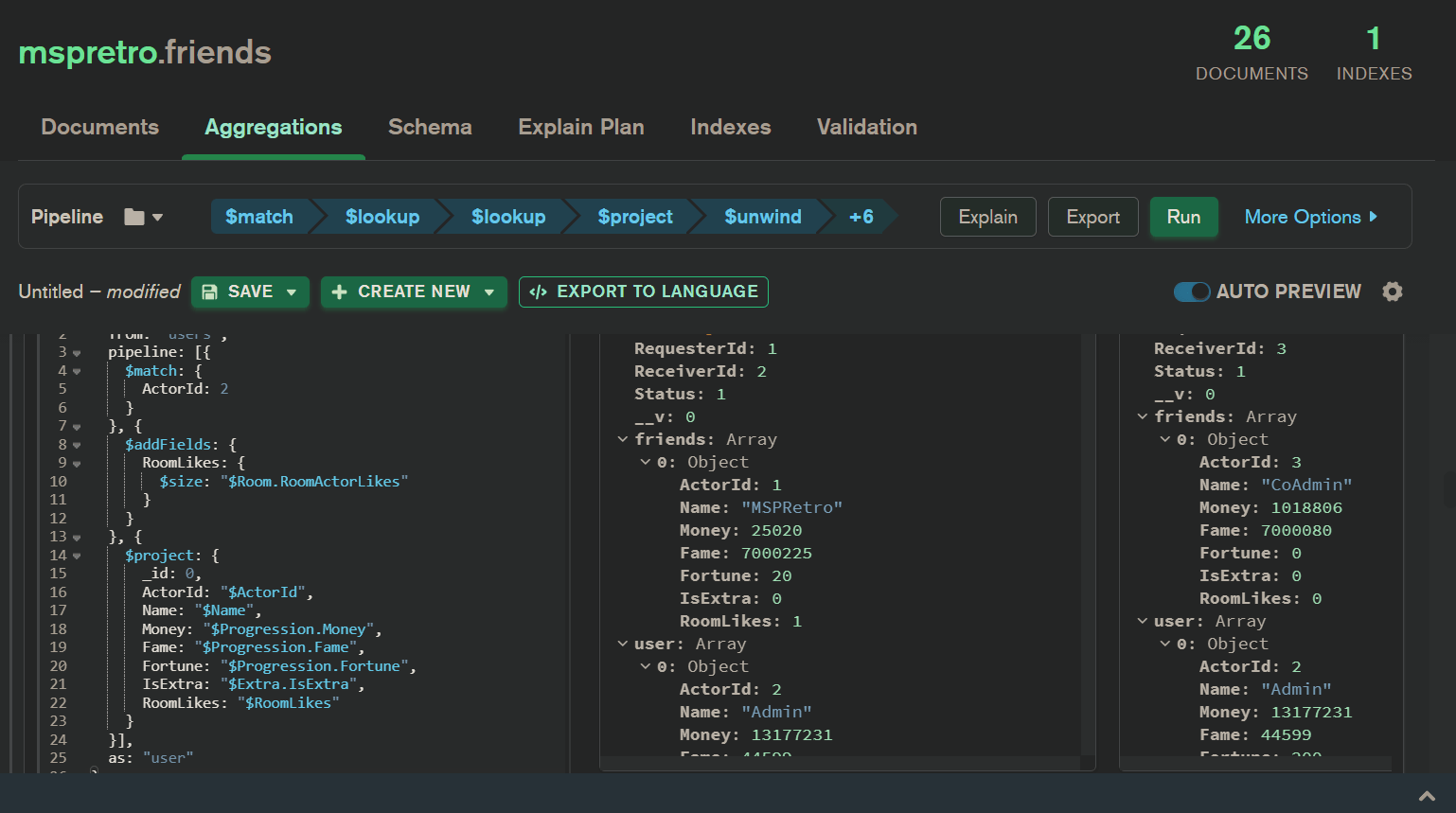Click the floppy disk icon on SAVE

pos(210,292)
